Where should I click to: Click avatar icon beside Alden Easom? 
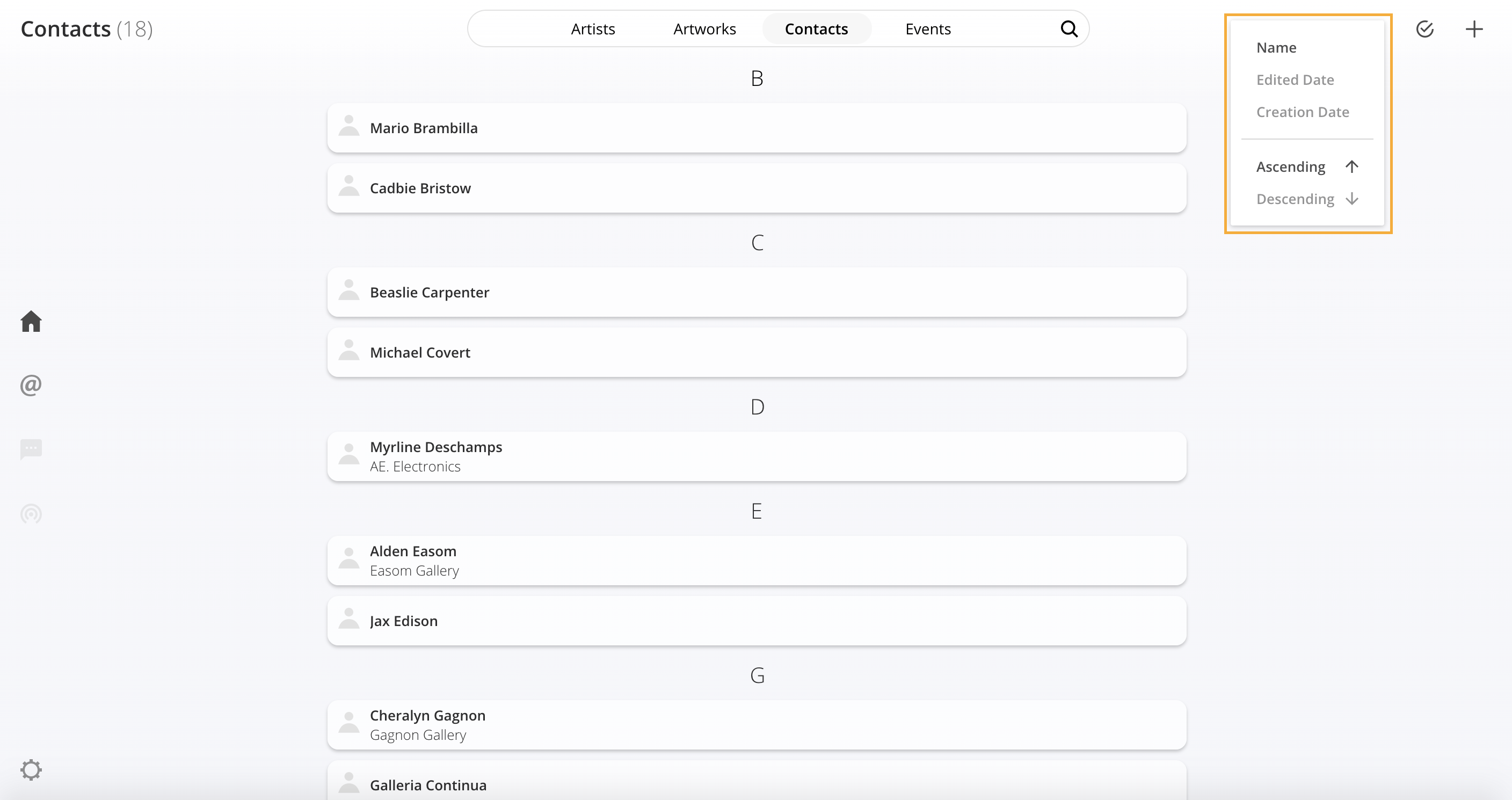pyautogui.click(x=348, y=559)
